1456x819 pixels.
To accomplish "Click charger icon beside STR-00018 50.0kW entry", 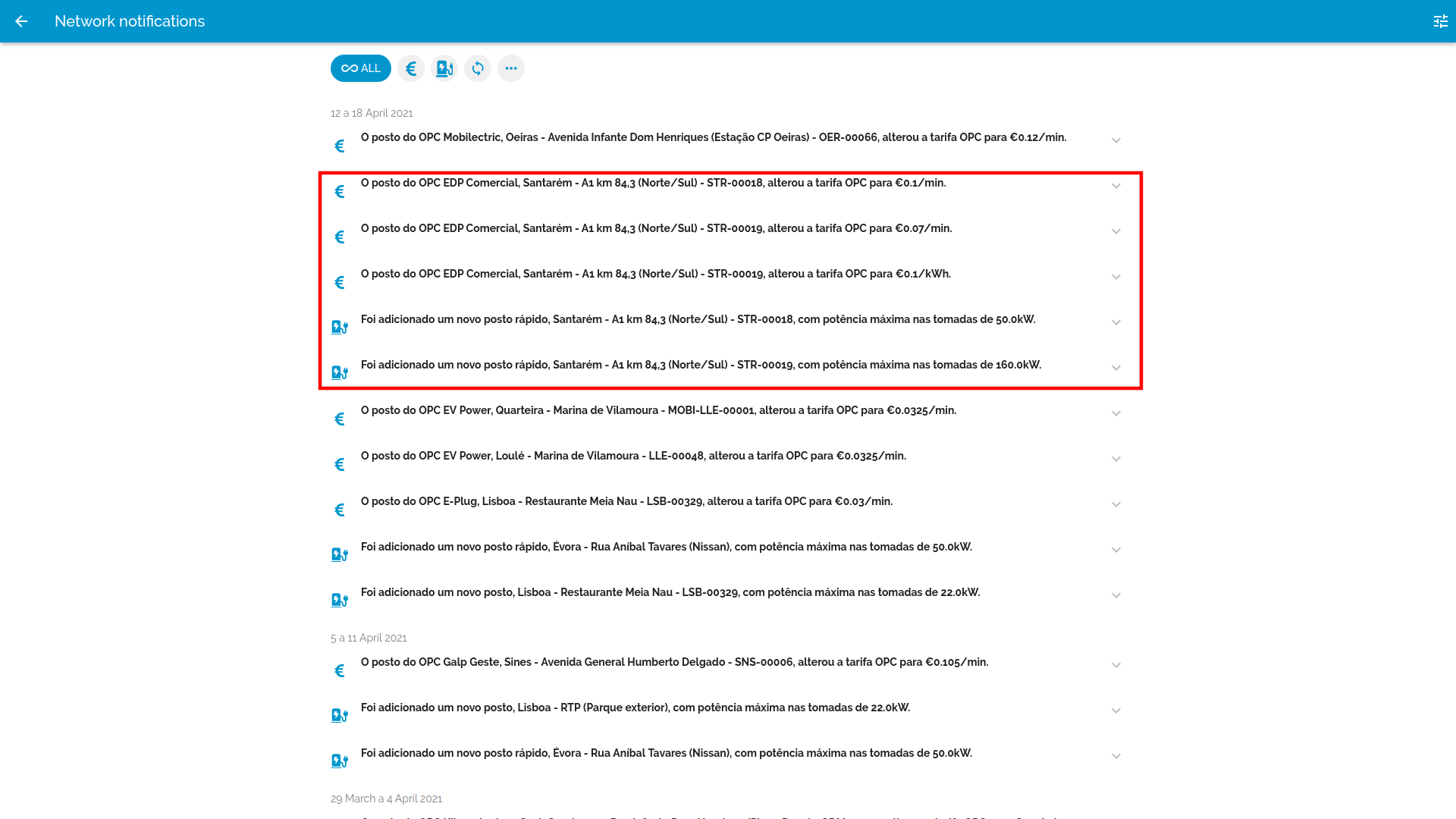I will (x=340, y=328).
